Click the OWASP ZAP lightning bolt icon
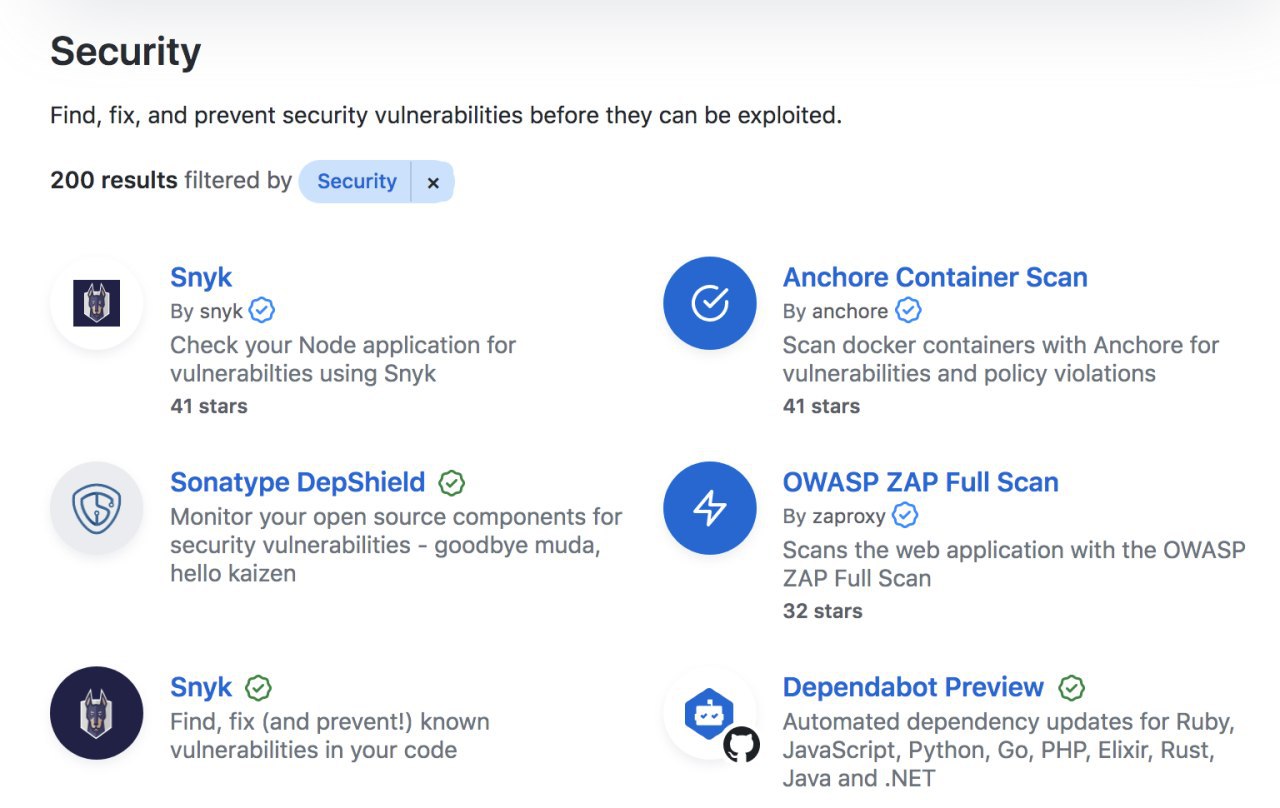The image size is (1280, 808). (710, 508)
